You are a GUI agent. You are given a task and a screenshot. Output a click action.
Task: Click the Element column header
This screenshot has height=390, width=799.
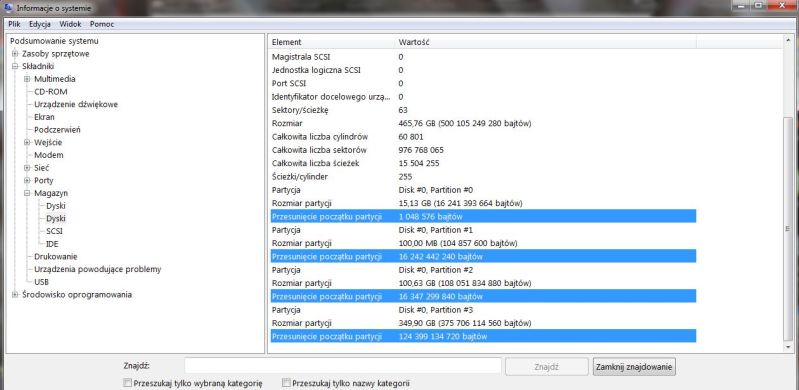(332, 42)
